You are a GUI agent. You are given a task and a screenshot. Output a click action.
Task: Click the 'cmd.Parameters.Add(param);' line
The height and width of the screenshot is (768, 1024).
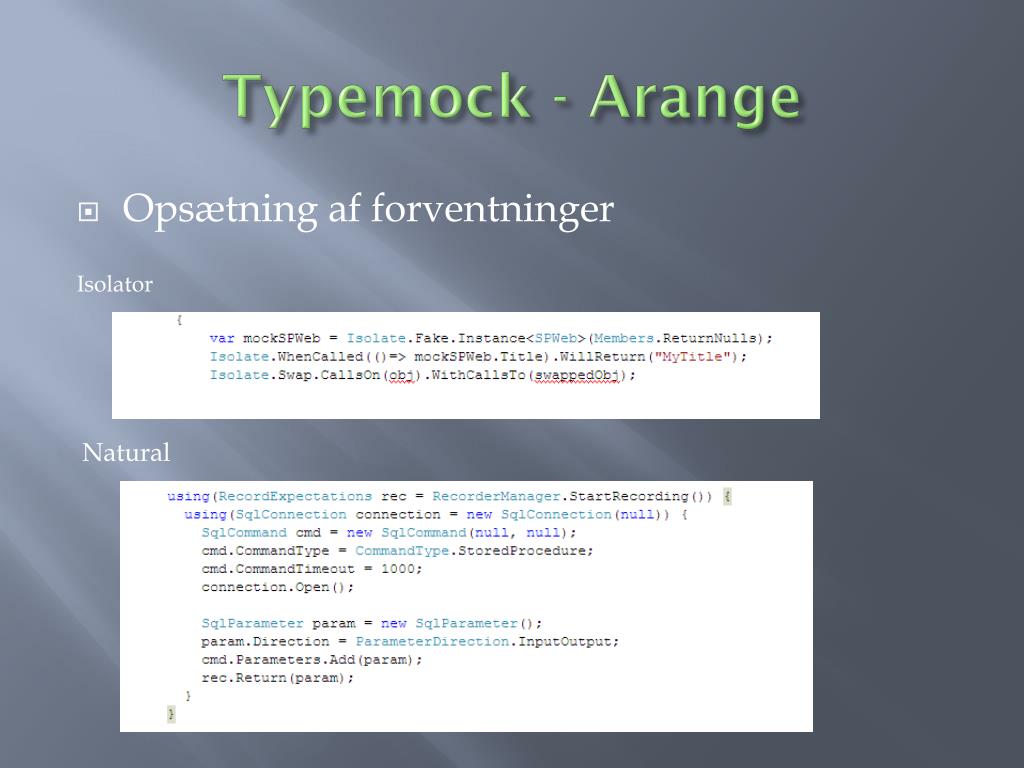tap(312, 660)
